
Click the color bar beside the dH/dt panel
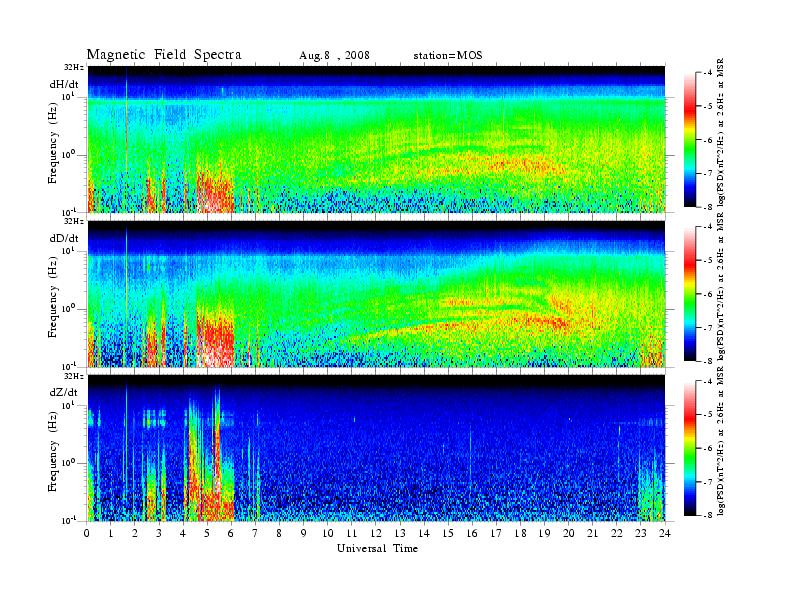[x=689, y=140]
